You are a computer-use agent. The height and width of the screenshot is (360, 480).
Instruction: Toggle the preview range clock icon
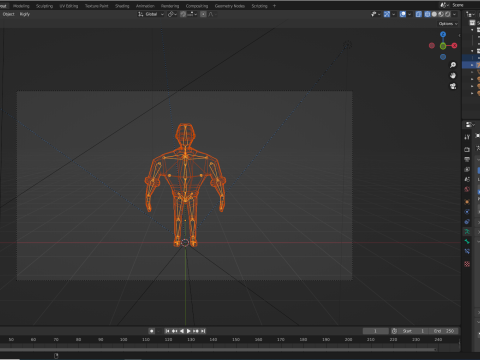pyautogui.click(x=394, y=331)
